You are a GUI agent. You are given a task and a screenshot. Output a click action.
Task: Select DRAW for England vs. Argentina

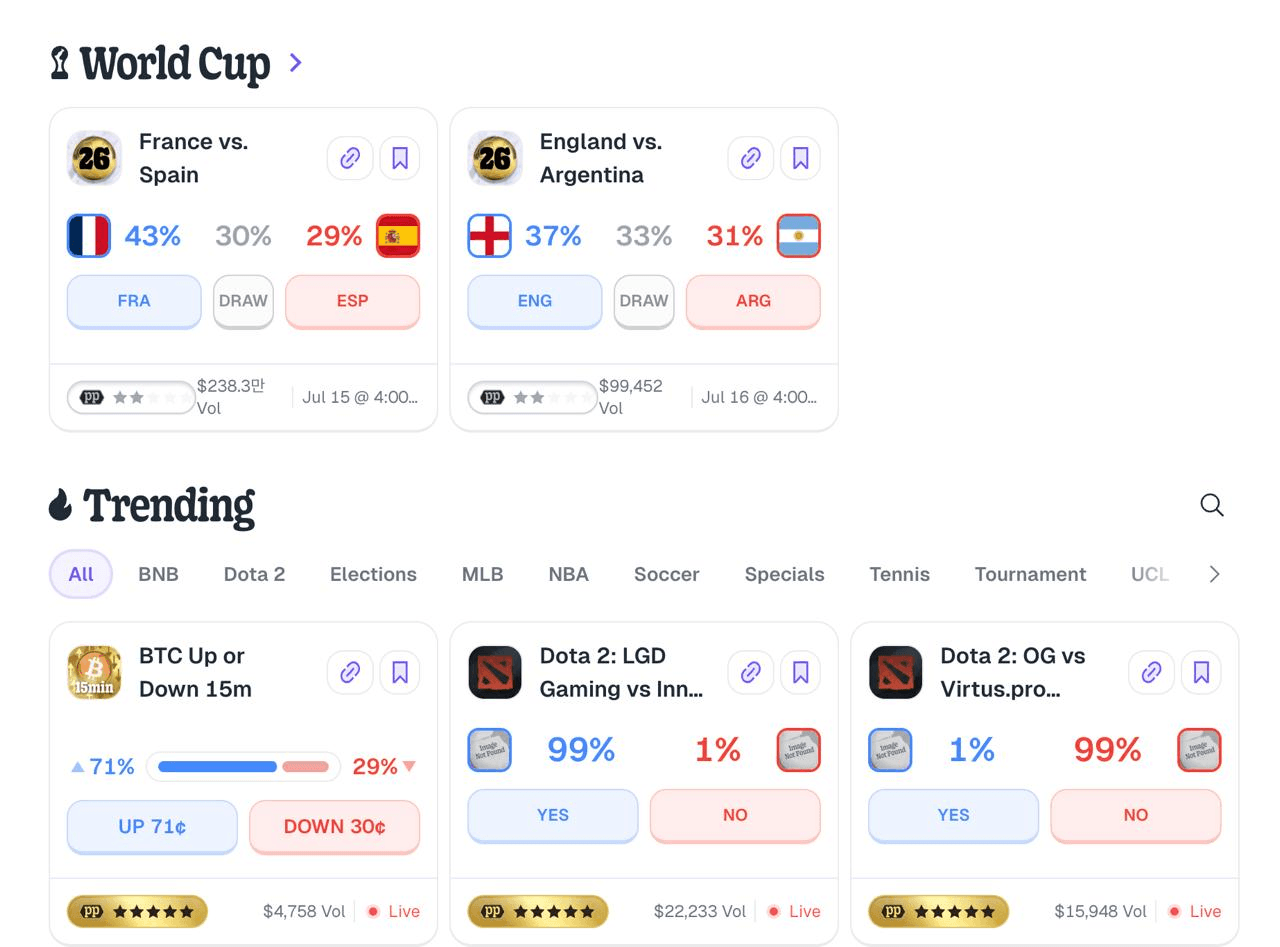coord(644,301)
